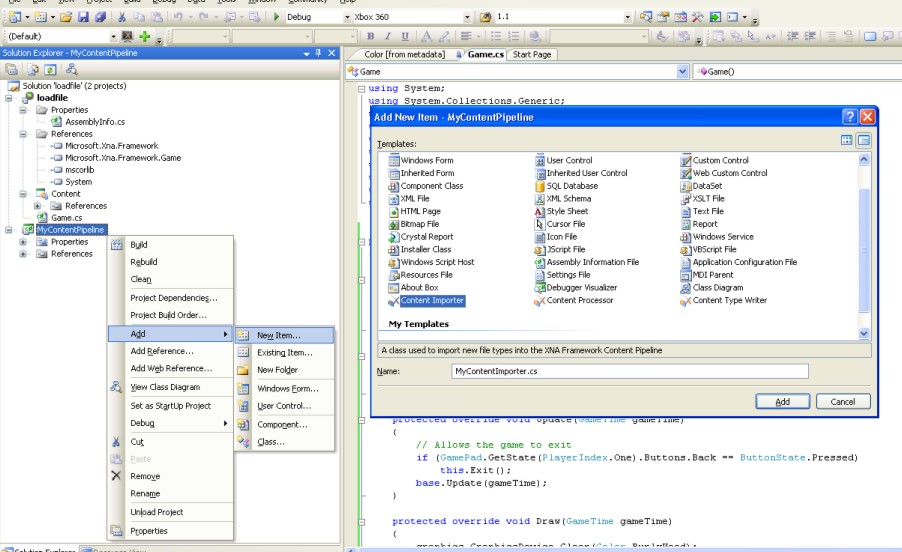This screenshot has width=902, height=552.
Task: Choose New Folder from Add submenu
Action: (x=285, y=370)
